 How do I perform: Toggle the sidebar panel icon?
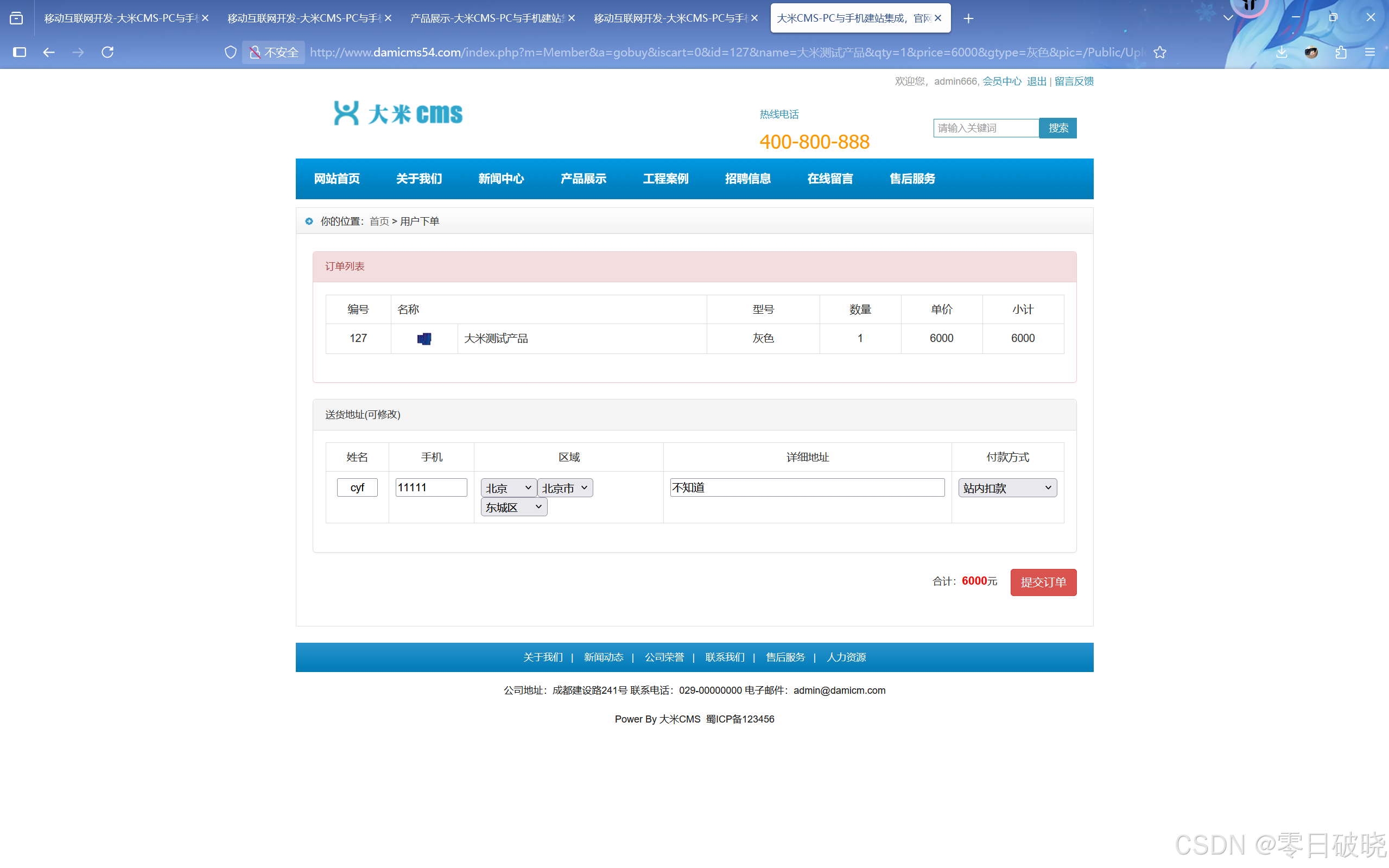[x=20, y=52]
